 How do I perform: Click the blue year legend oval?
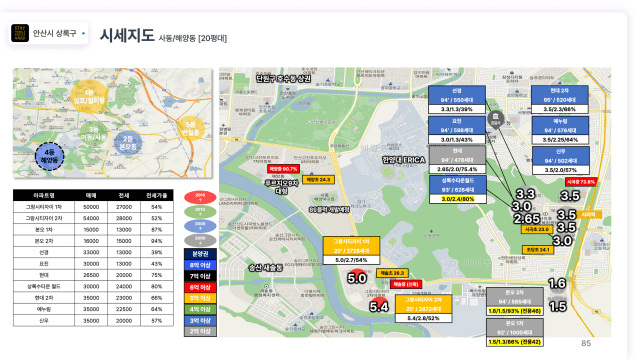pos(200,226)
